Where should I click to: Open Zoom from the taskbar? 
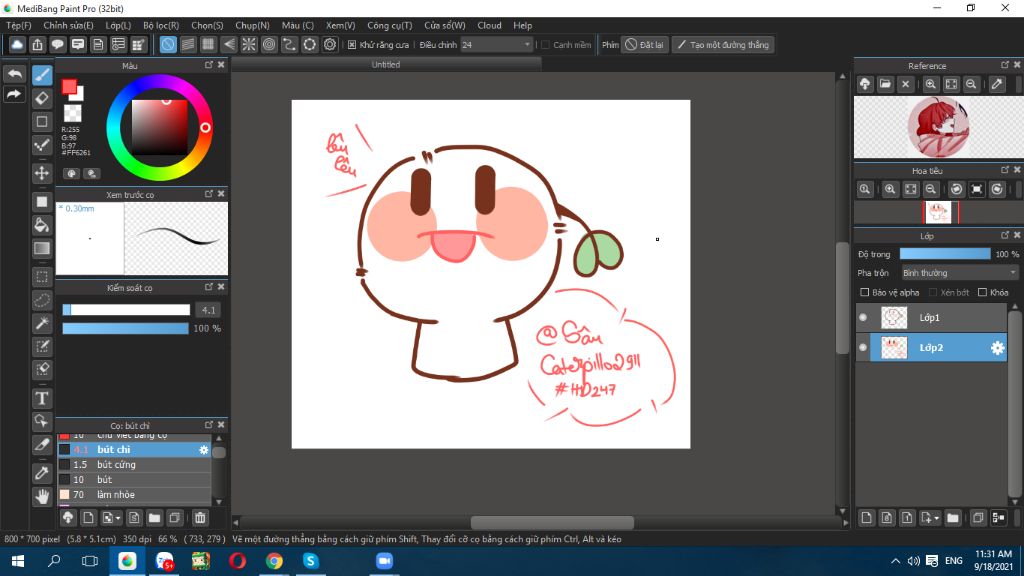(x=384, y=561)
